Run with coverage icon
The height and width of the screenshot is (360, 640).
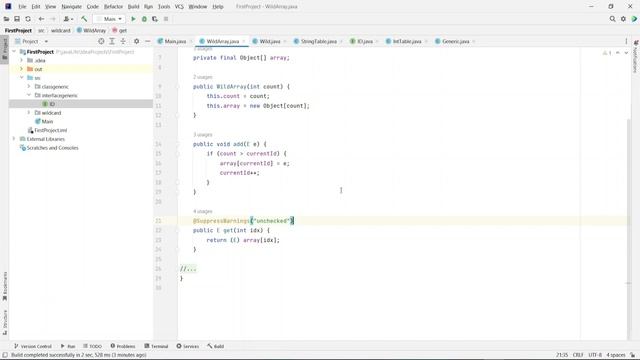[x=155, y=19]
